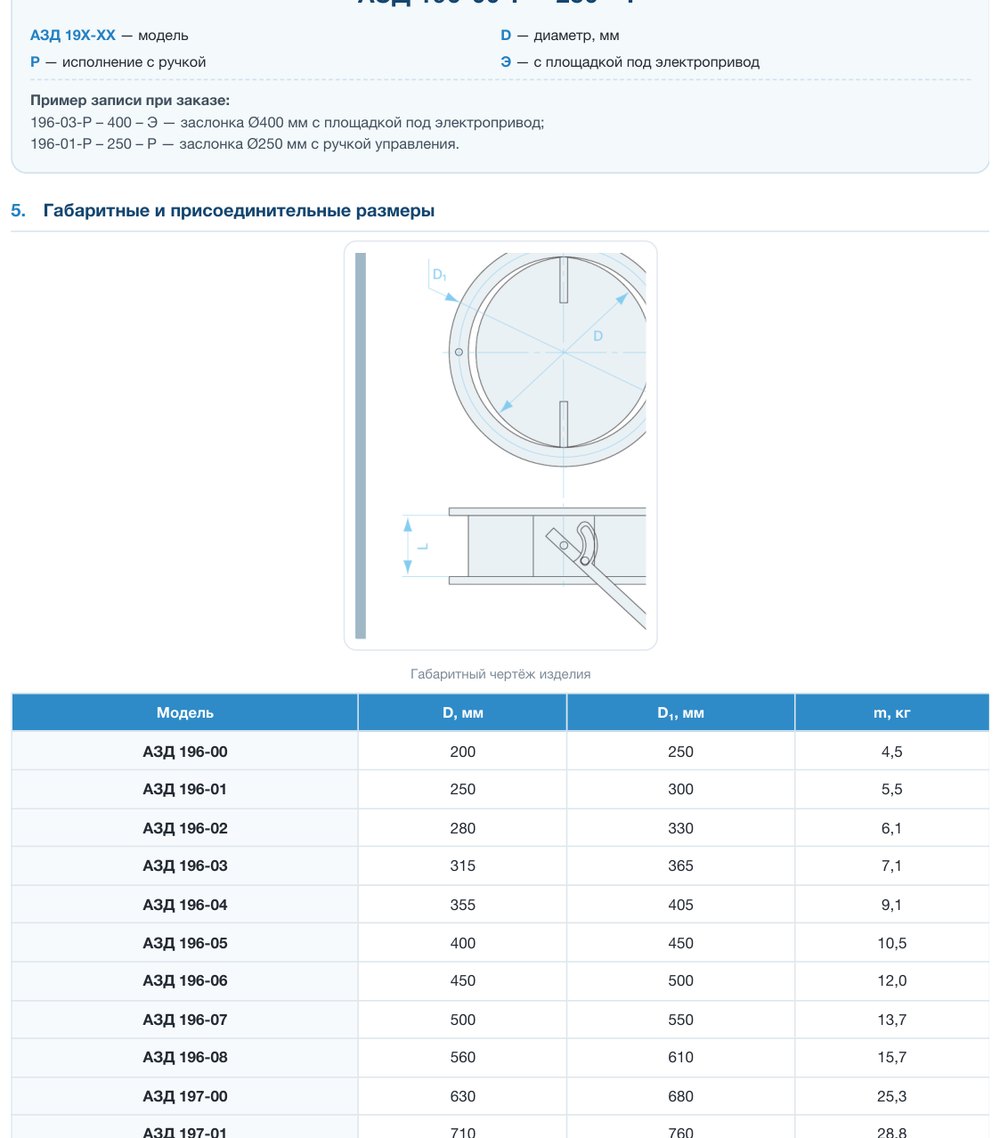Screen dimensions: 1000x1138
Task: Click the 'АЗД 19Х-ХХ' legend label
Action: click(73, 36)
